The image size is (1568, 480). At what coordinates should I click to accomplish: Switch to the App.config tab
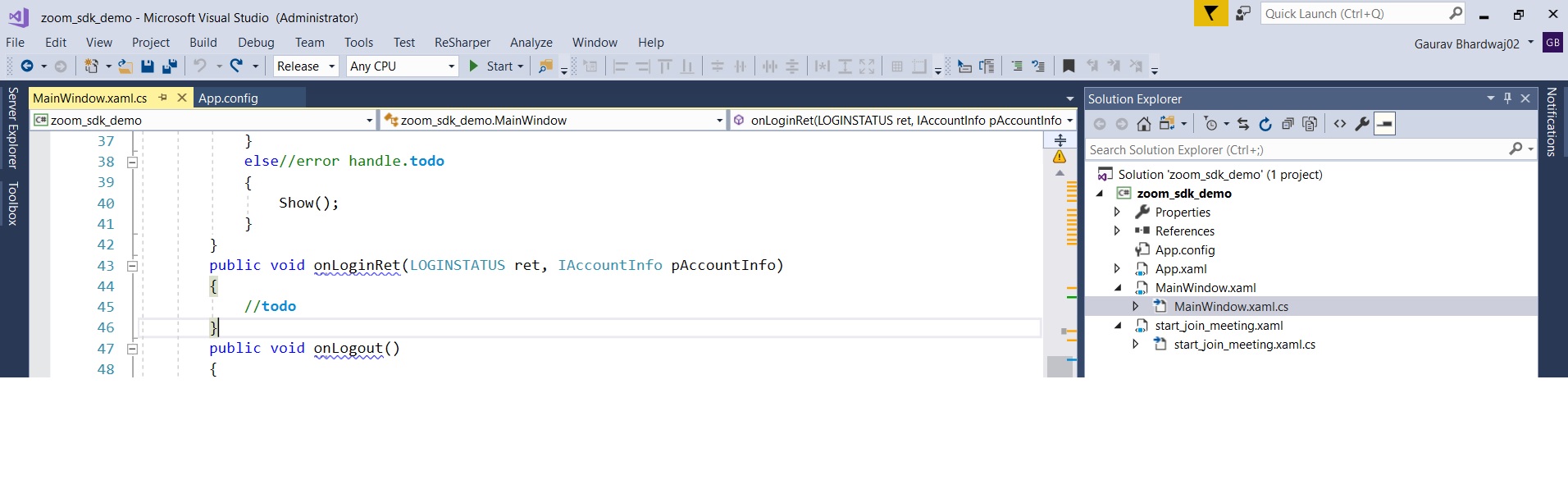coord(228,98)
